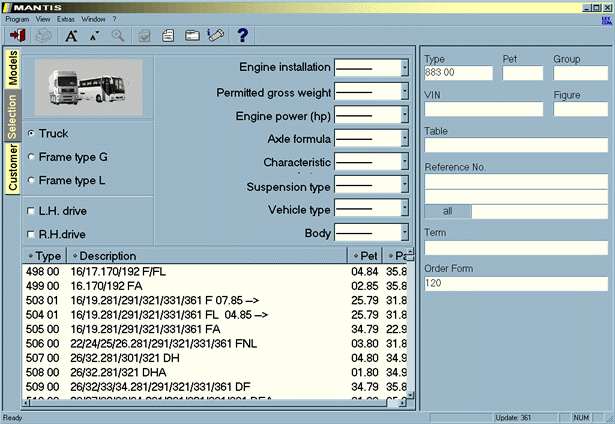Click the increase font size icon
The height and width of the screenshot is (424, 615).
tap(71, 36)
